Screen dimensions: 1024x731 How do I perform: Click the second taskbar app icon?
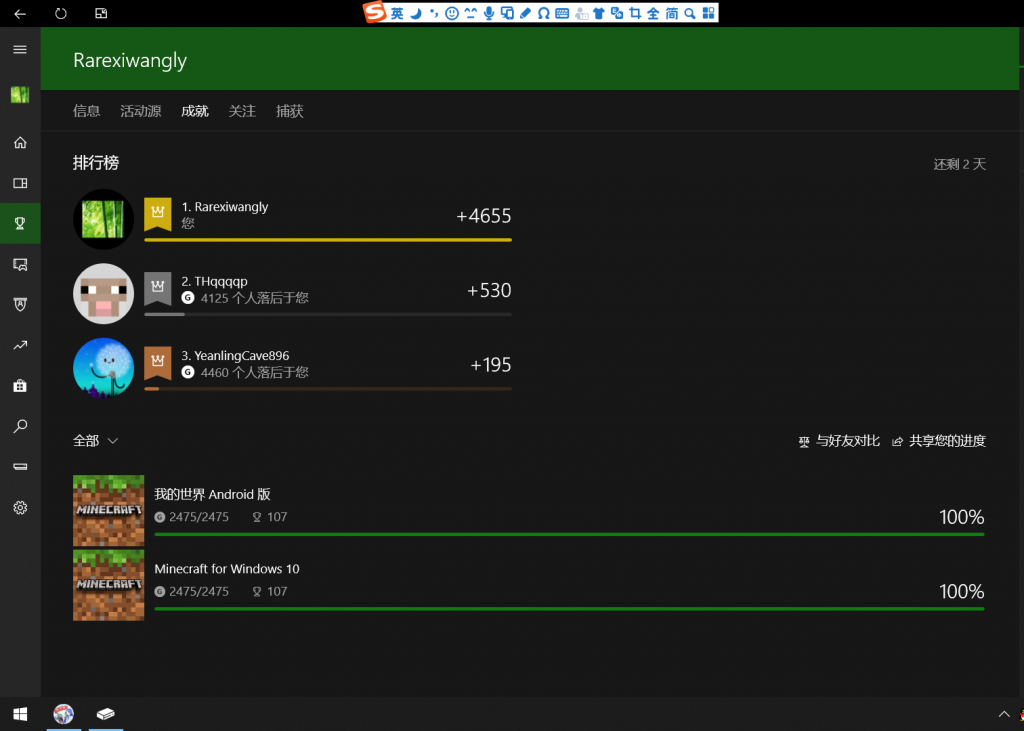coord(106,714)
